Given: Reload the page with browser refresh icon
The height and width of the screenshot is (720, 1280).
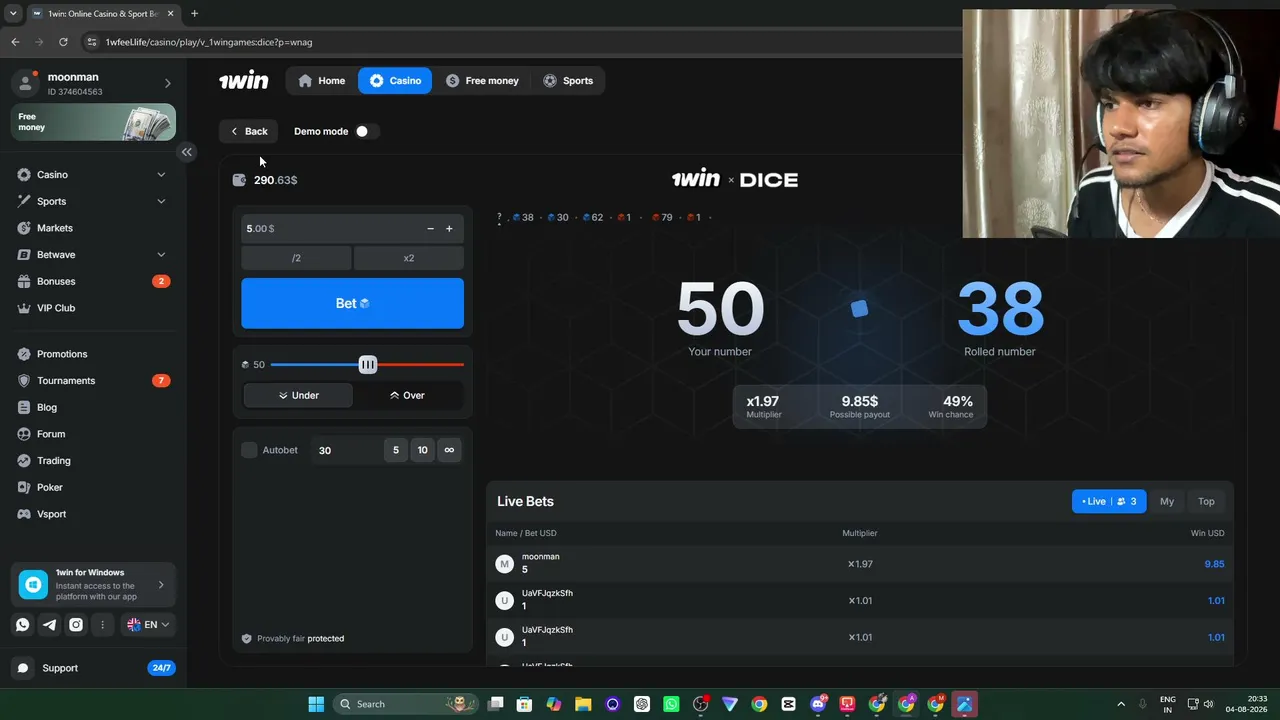Looking at the screenshot, I should (x=63, y=42).
